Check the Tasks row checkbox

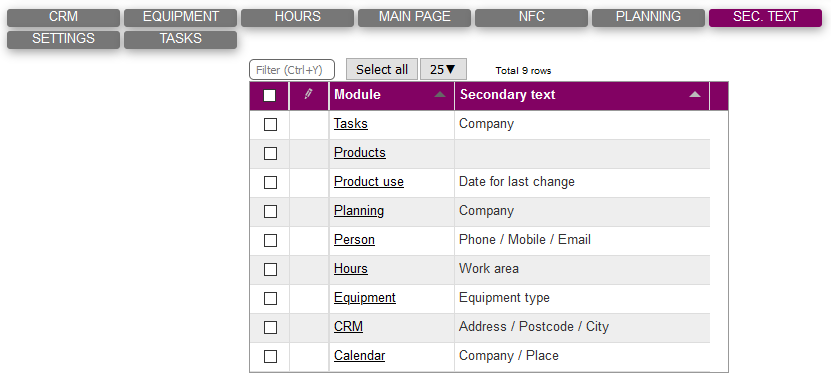tap(270, 125)
